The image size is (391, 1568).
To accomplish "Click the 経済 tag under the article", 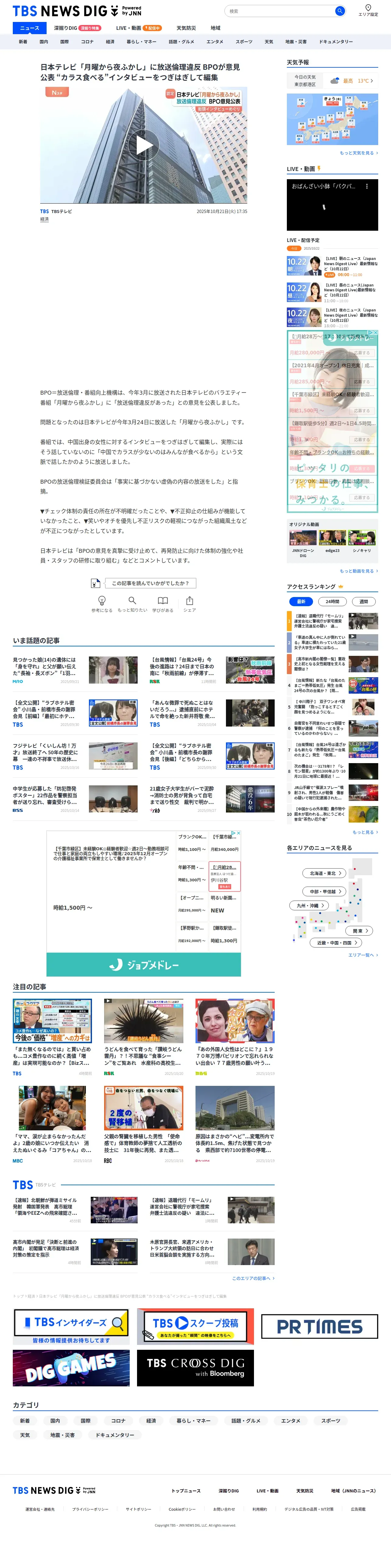I will [44, 219].
